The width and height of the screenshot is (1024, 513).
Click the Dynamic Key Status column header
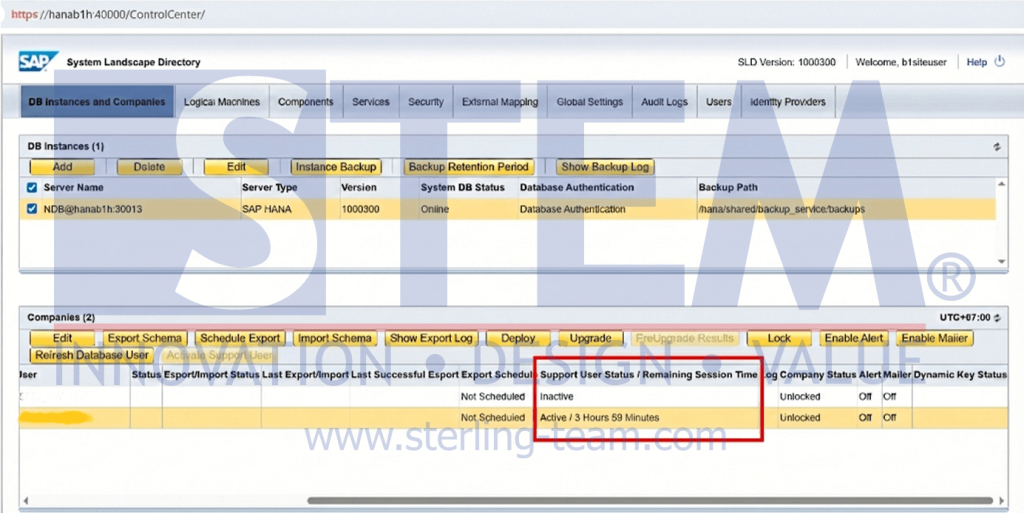[960, 375]
